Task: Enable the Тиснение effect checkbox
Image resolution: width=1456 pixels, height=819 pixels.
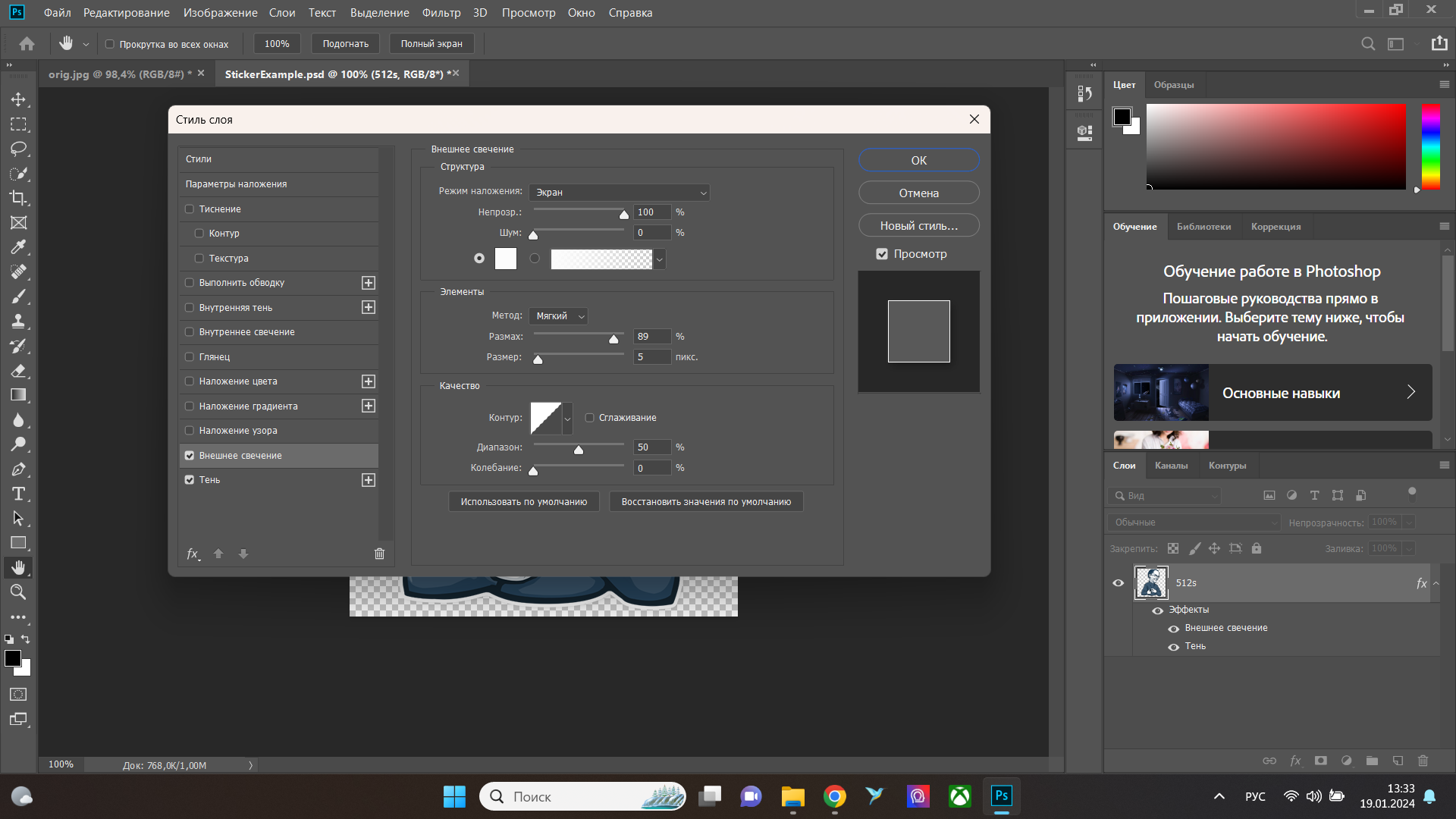Action: (190, 209)
